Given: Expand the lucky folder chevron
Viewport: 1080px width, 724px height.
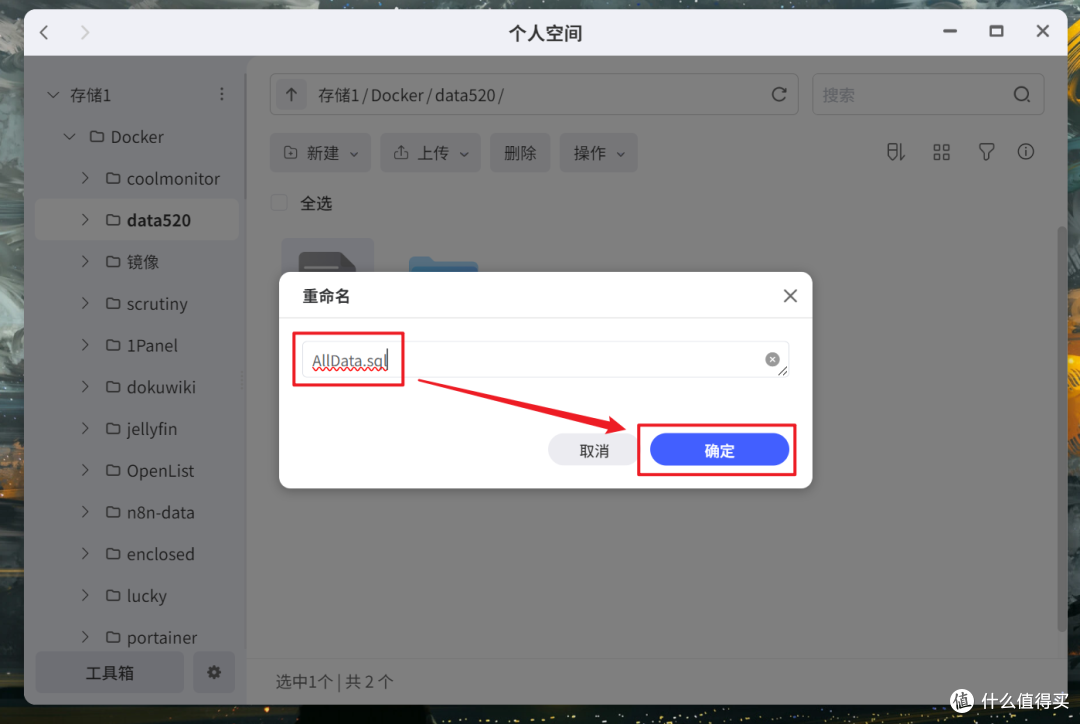Looking at the screenshot, I should pos(85,595).
